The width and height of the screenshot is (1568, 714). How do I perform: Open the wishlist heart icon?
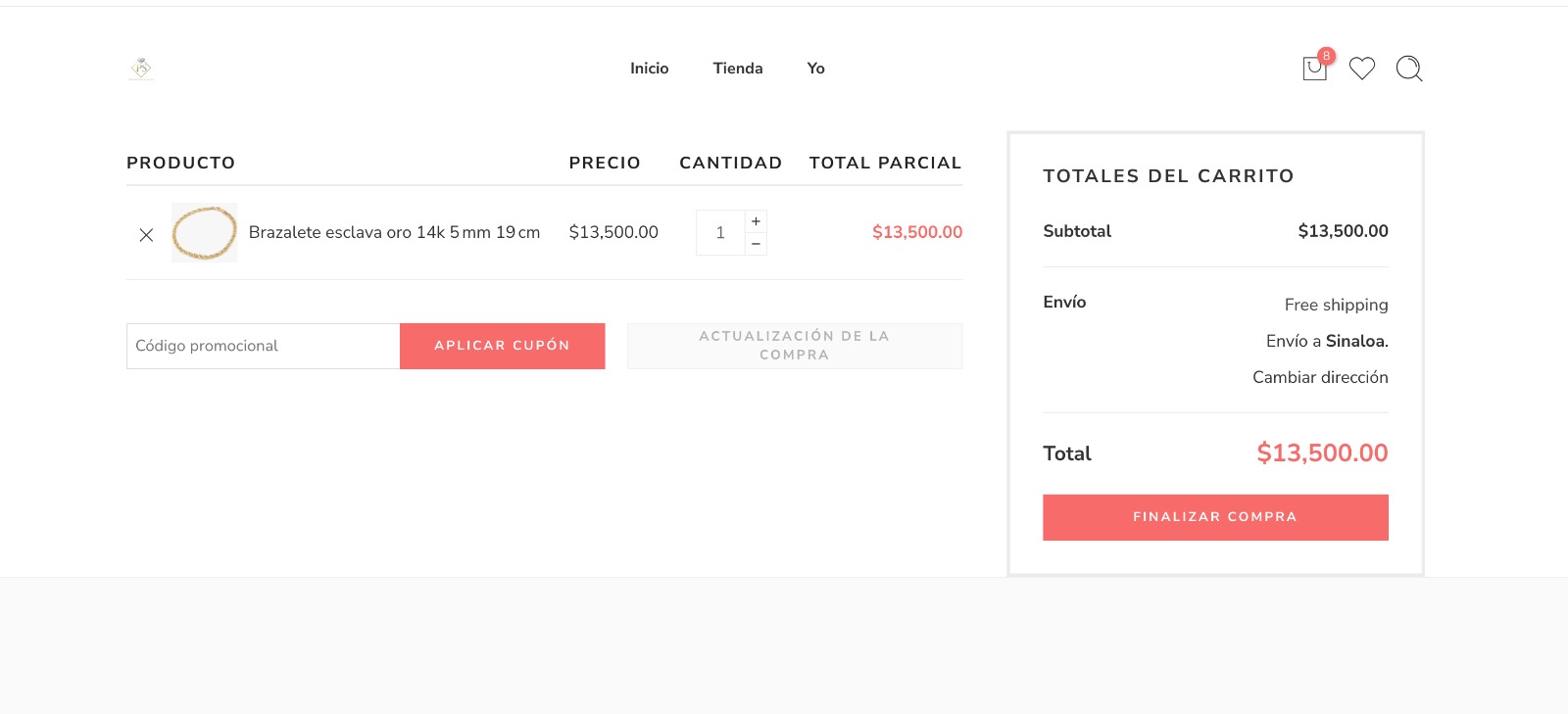tap(1361, 69)
